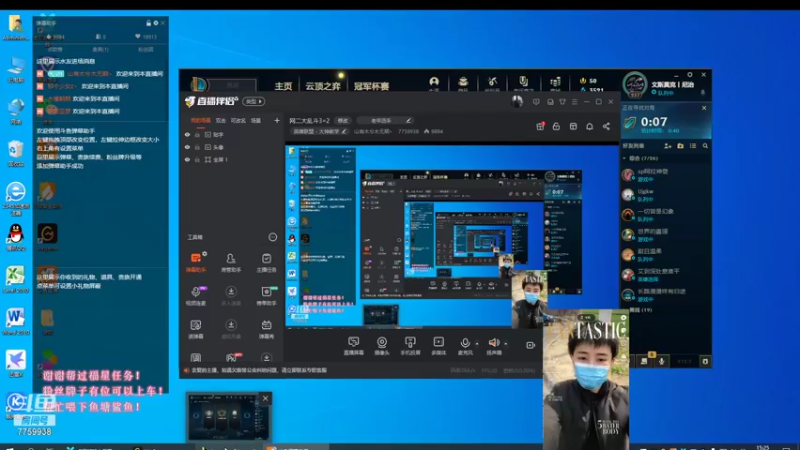The width and height of the screenshot is (800, 450).
Task: Expand microphone options arrow
Action: tap(477, 343)
